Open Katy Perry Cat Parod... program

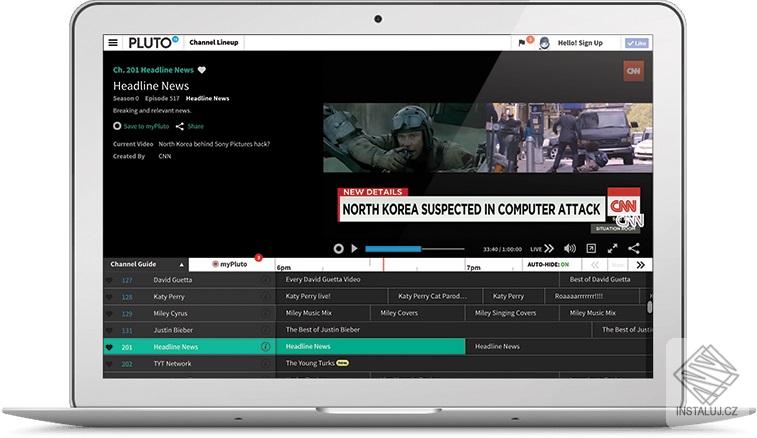tap(435, 297)
